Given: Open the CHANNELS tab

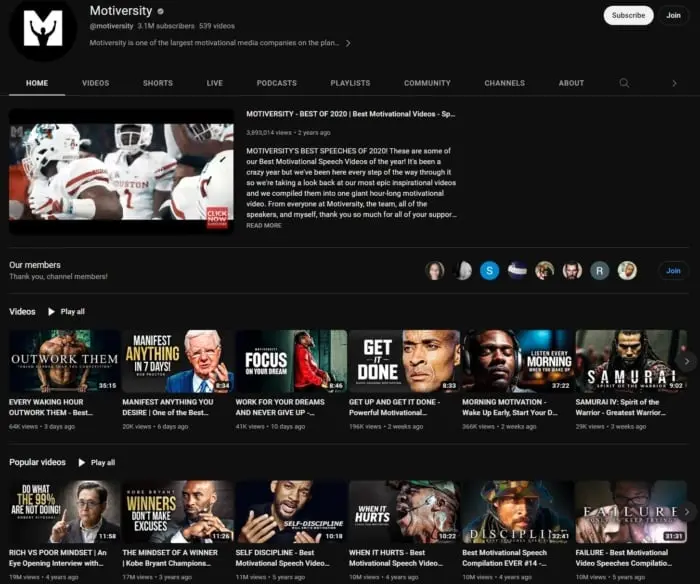Looking at the screenshot, I should [504, 83].
